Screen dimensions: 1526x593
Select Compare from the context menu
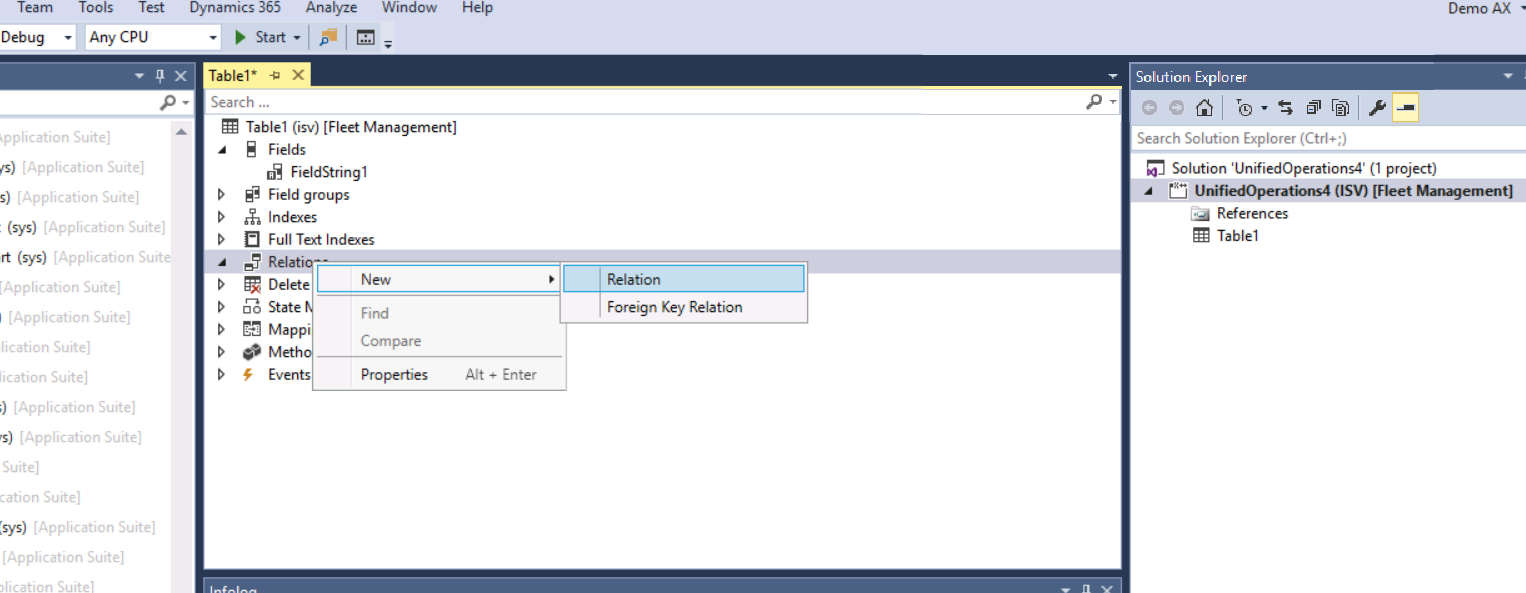pyautogui.click(x=390, y=340)
